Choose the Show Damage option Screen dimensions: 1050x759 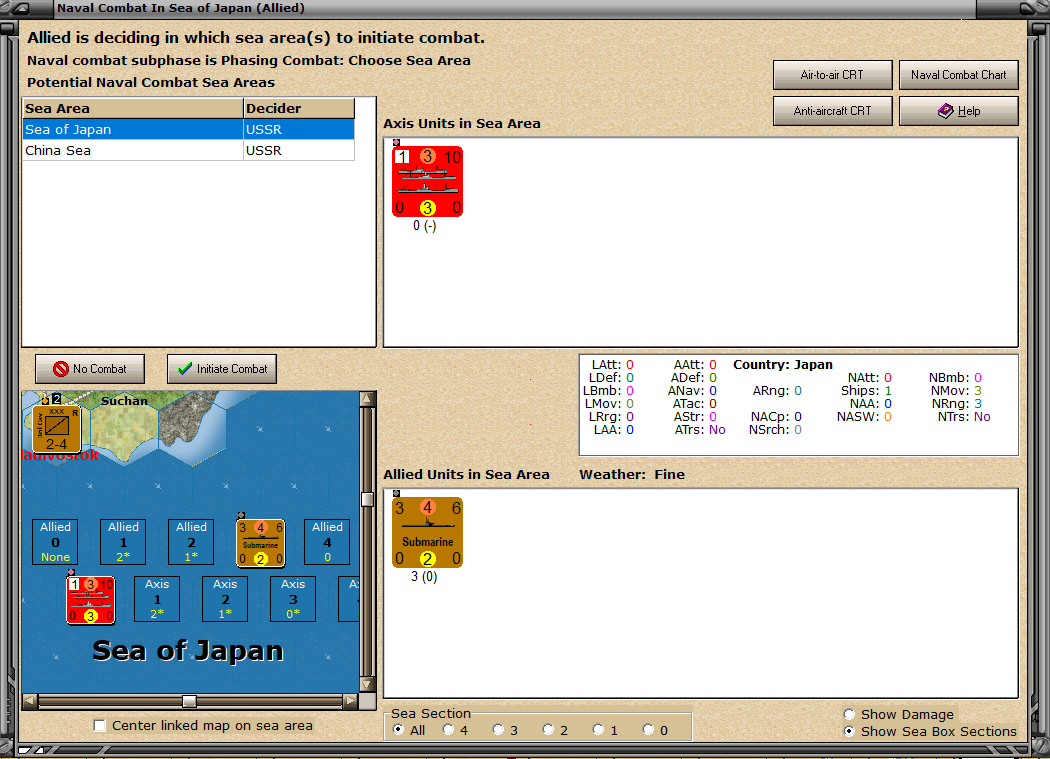(x=849, y=714)
